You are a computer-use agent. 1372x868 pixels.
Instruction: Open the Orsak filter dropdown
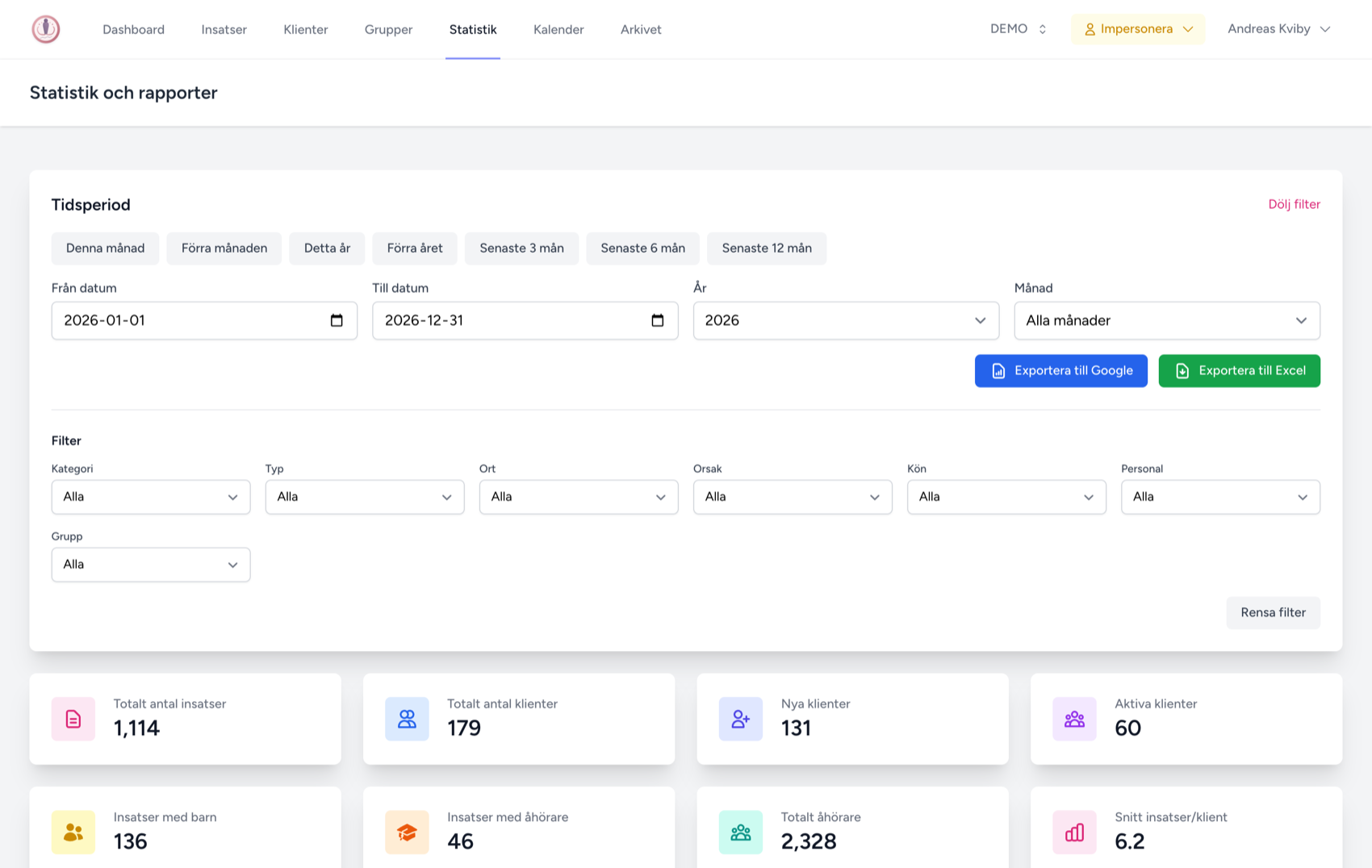(793, 497)
